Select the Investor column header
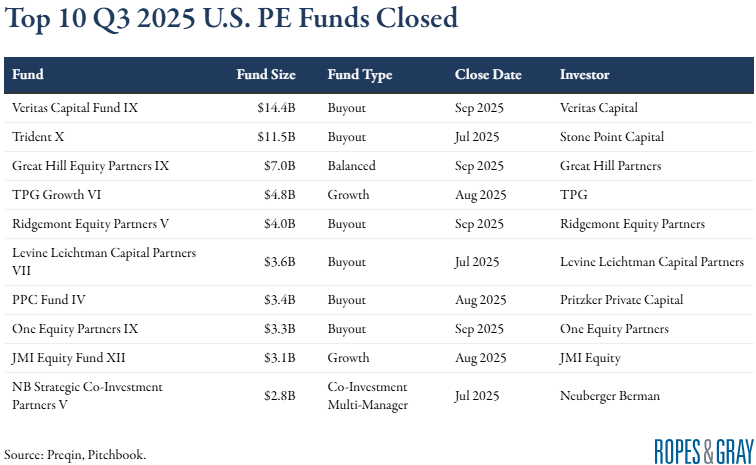The image size is (756, 465). pos(585,74)
